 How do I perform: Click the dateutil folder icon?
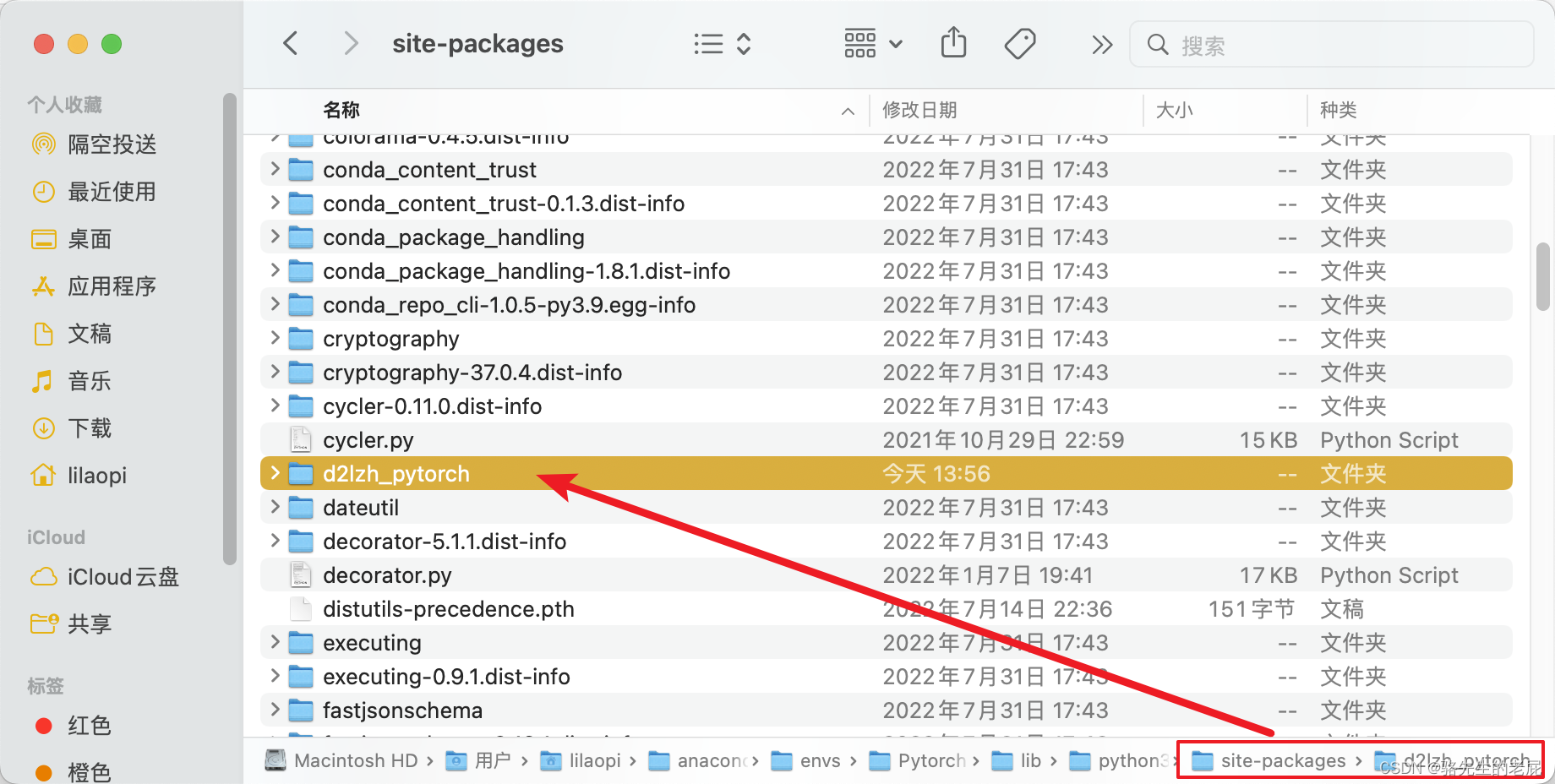pyautogui.click(x=301, y=507)
